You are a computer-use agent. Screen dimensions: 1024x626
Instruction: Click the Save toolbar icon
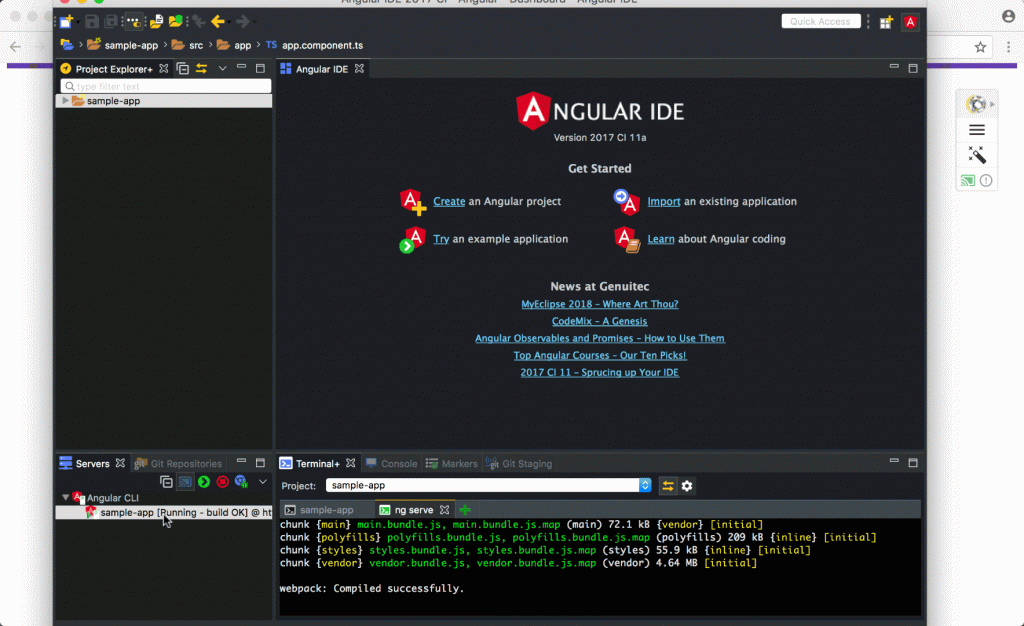91,22
